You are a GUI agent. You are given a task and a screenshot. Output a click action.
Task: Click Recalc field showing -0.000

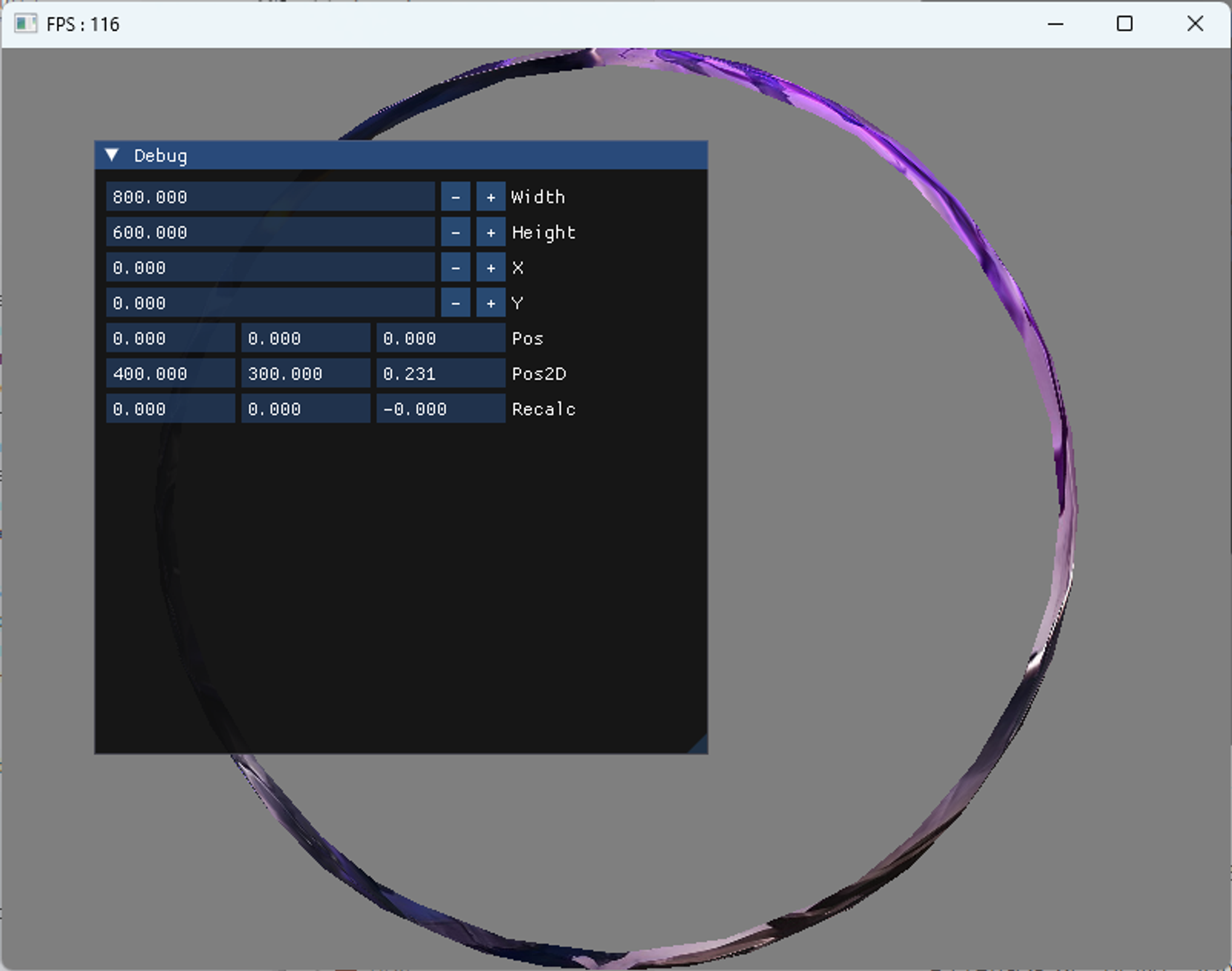click(440, 409)
